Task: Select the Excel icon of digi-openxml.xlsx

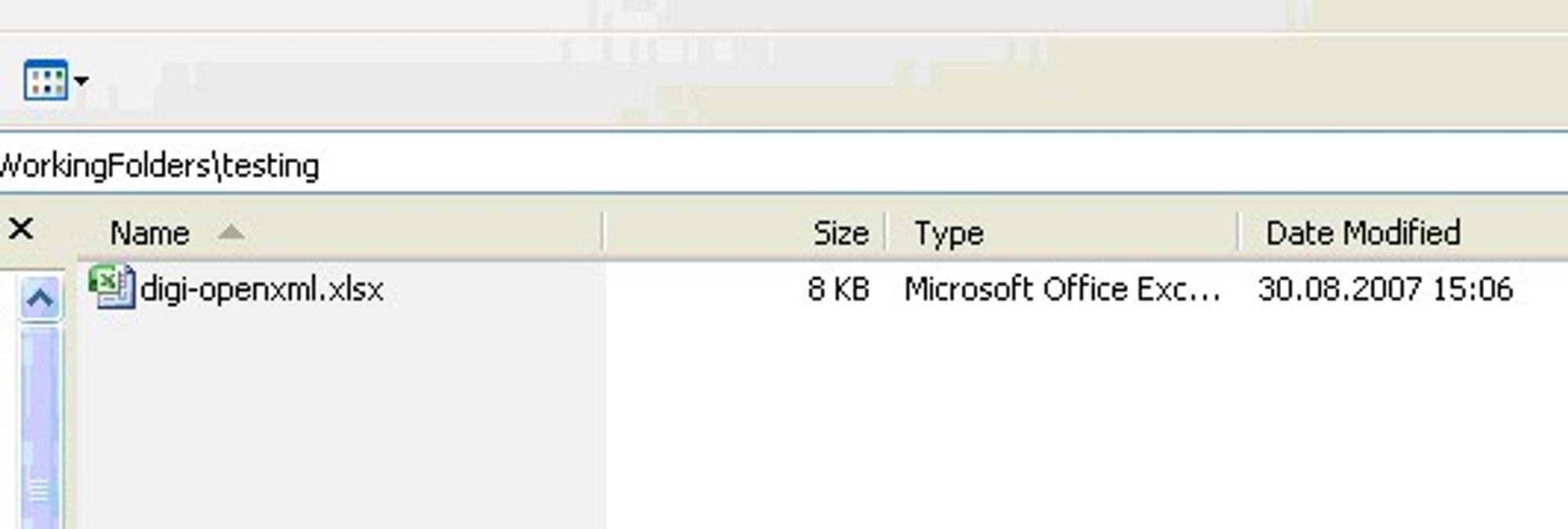Action: coord(113,287)
